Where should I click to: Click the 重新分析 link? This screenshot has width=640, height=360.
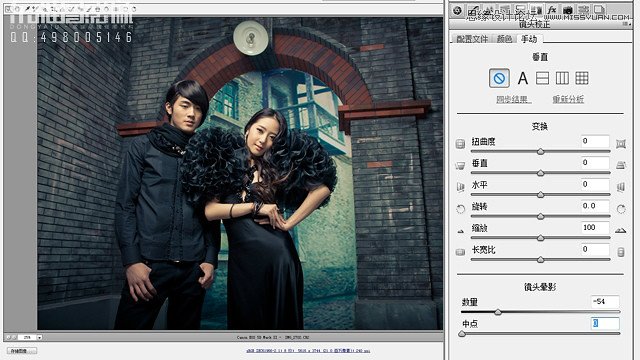pos(568,99)
